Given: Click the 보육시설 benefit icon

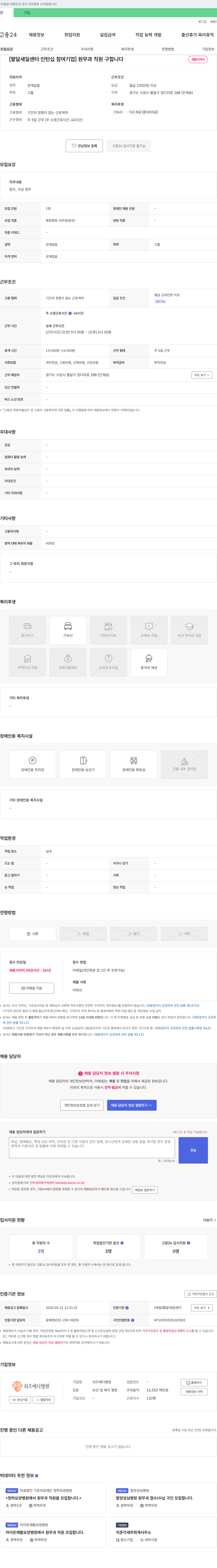Looking at the screenshot, I should pyautogui.click(x=108, y=662).
